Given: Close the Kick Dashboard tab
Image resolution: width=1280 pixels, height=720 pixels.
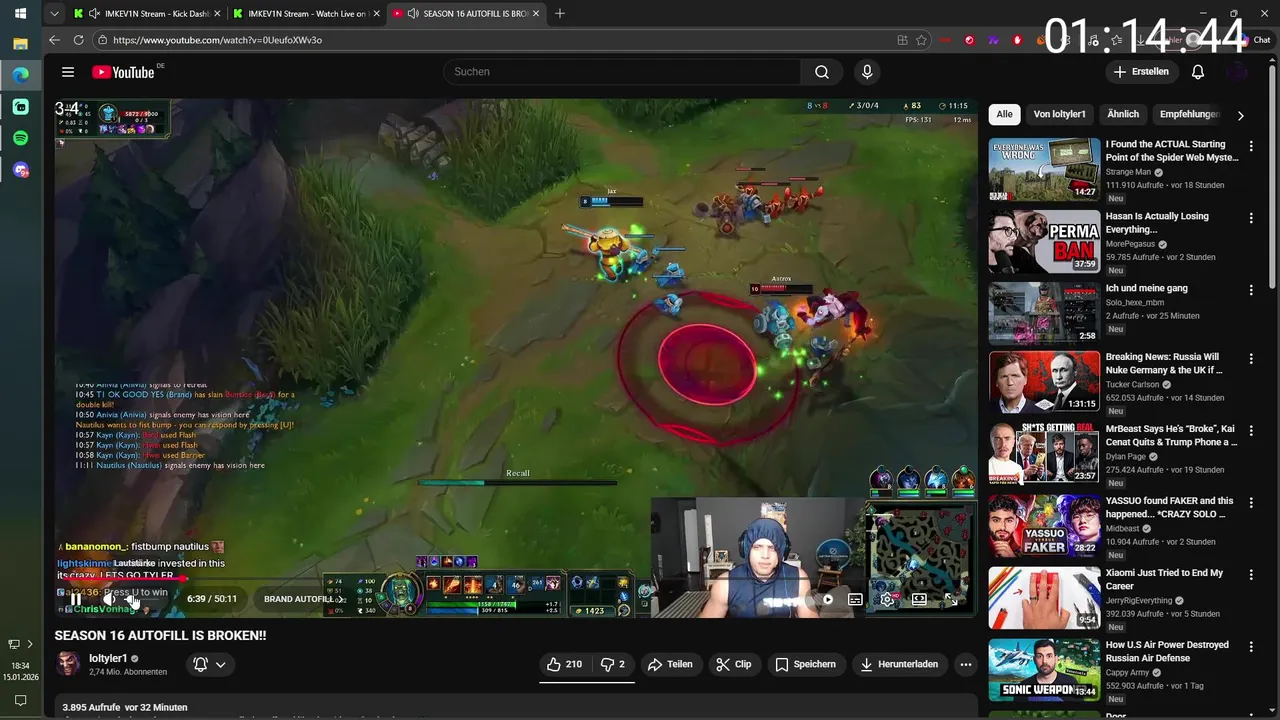Looking at the screenshot, I should coord(217,14).
